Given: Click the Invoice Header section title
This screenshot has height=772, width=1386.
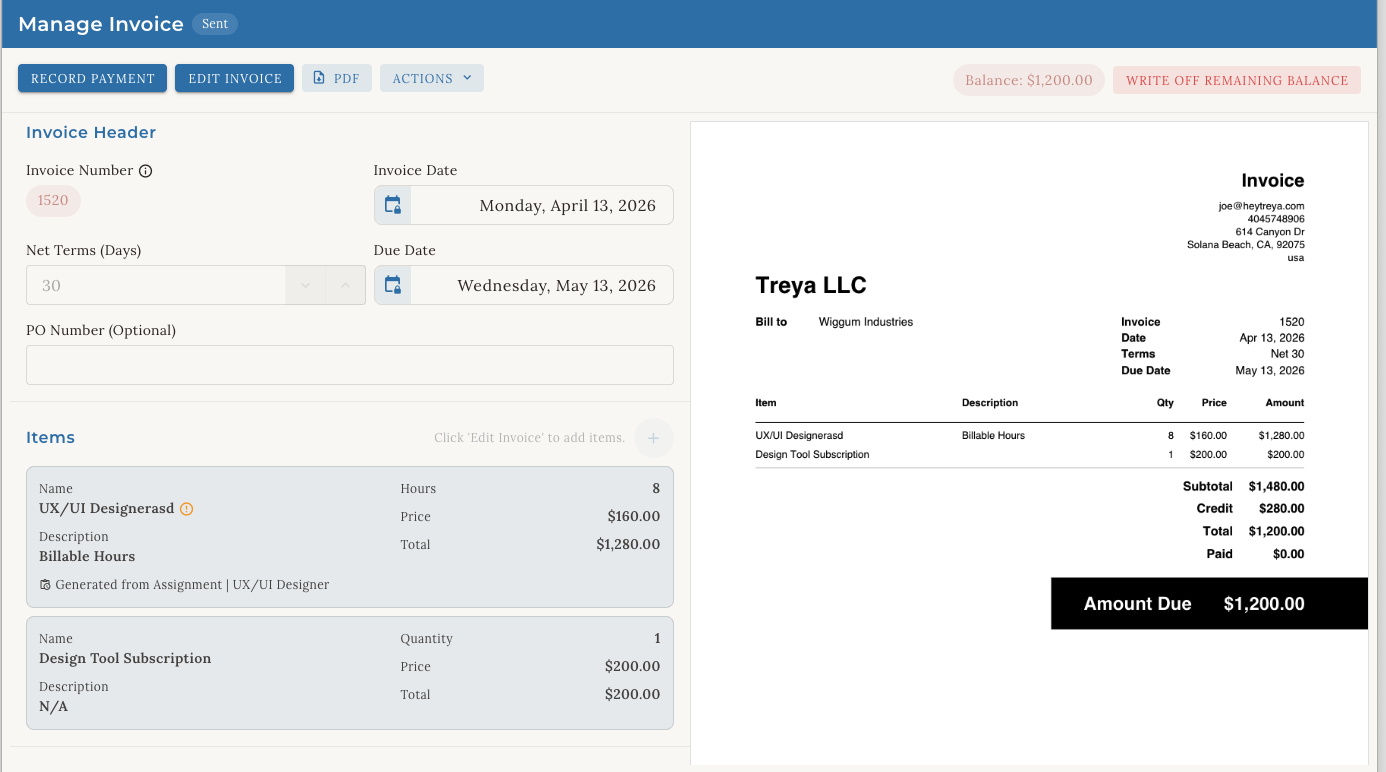Looking at the screenshot, I should point(91,132).
